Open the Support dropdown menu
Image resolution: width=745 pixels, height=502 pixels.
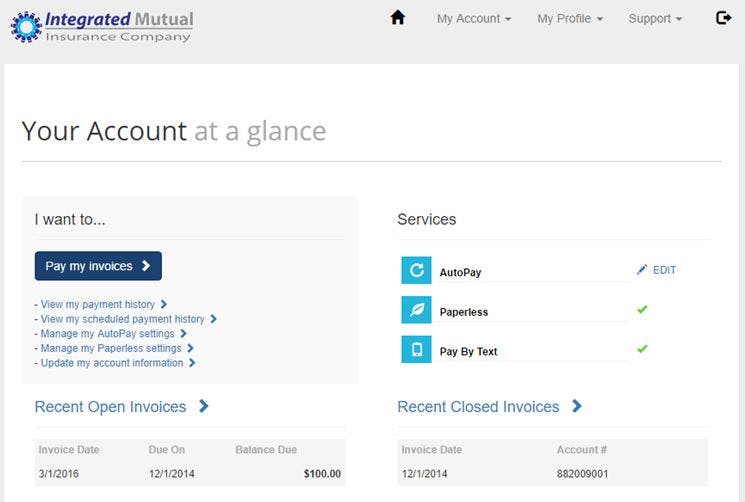click(655, 19)
